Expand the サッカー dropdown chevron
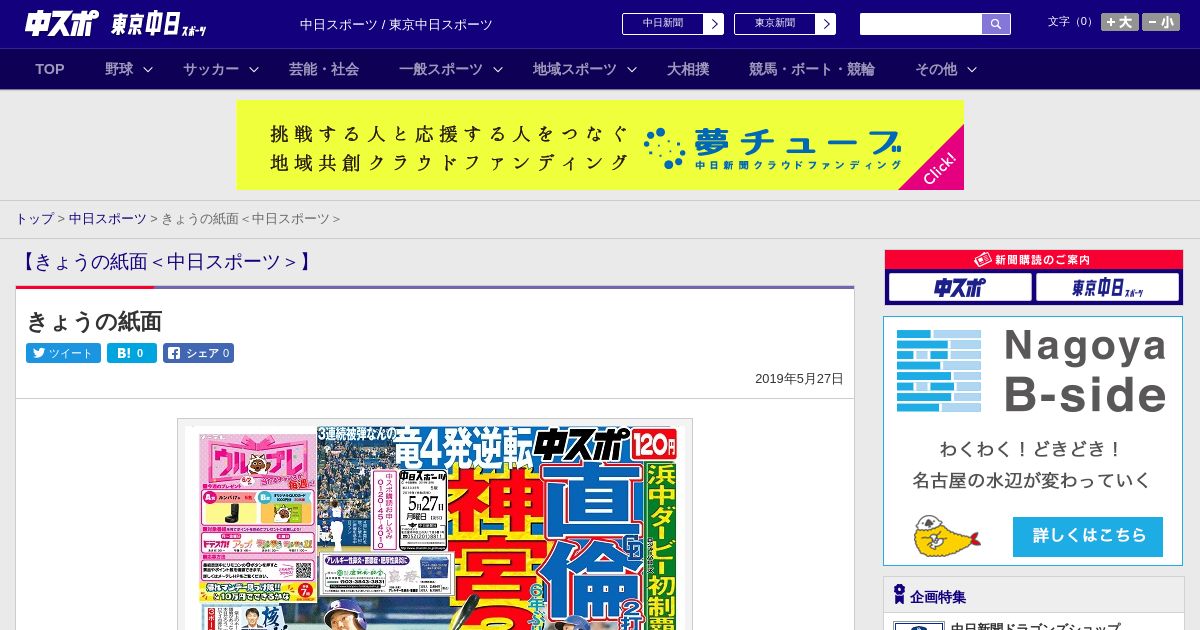This screenshot has height=630, width=1200. 254,69
